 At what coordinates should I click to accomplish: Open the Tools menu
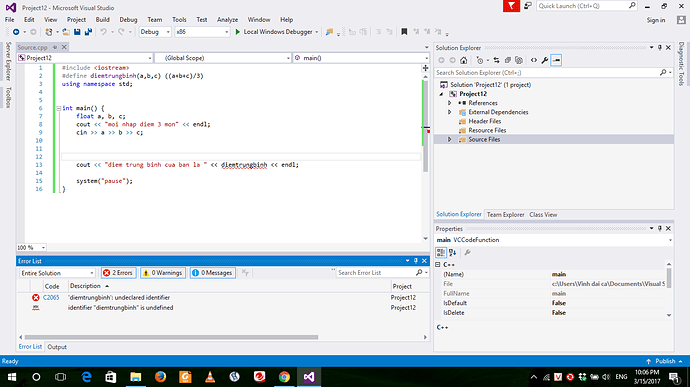coord(179,20)
